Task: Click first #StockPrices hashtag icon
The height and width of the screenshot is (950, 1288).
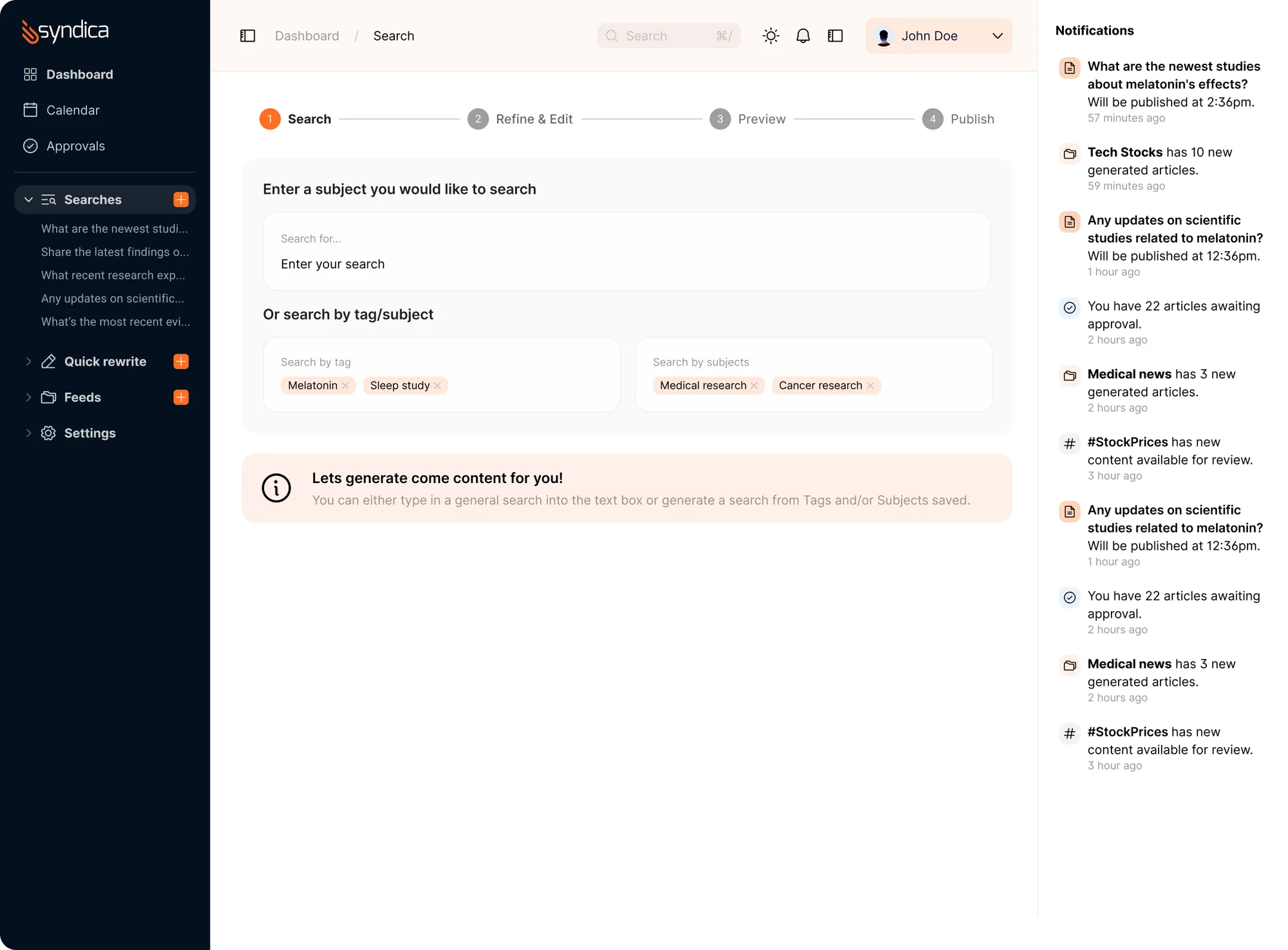Action: [x=1070, y=444]
